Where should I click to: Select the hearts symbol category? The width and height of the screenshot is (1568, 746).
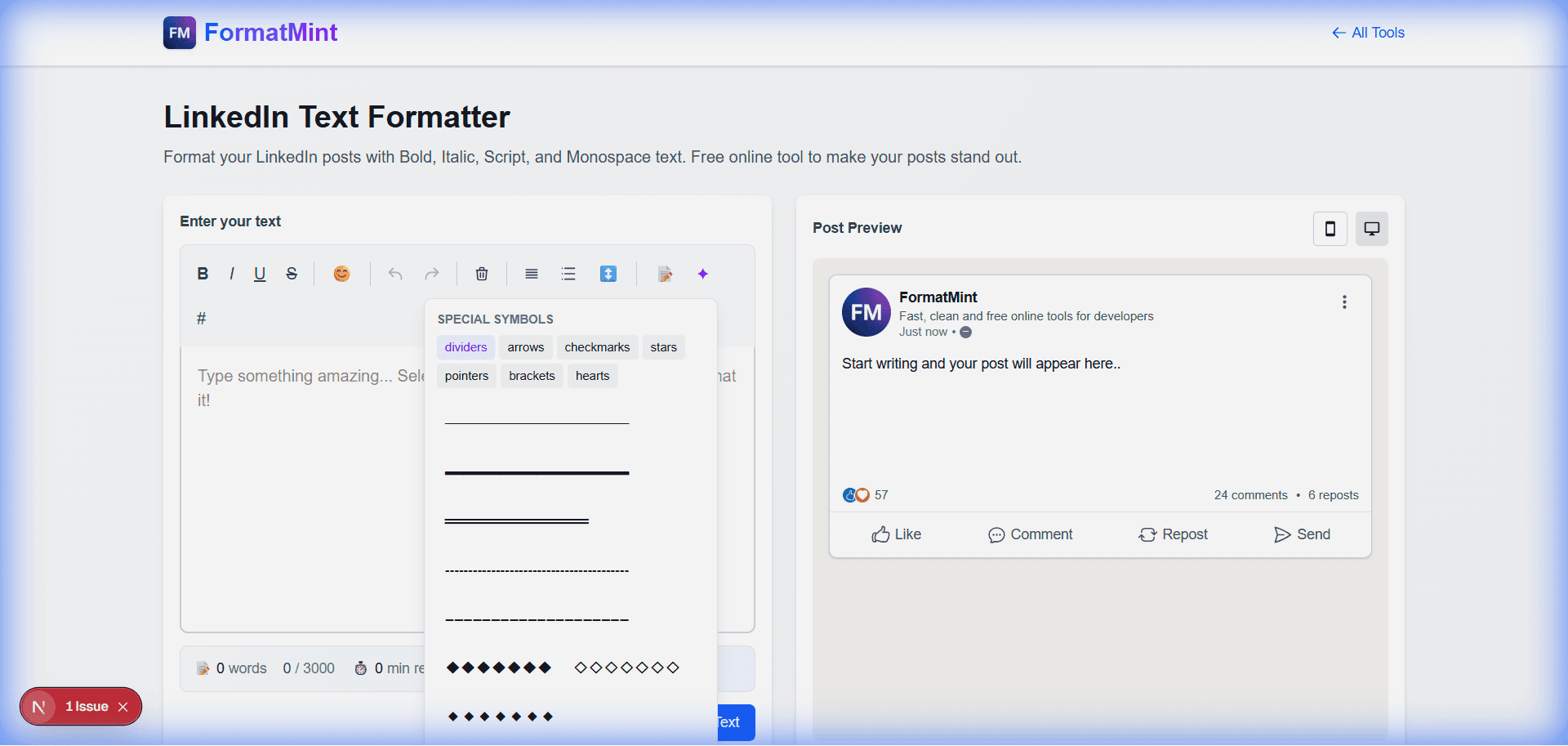[x=592, y=376]
